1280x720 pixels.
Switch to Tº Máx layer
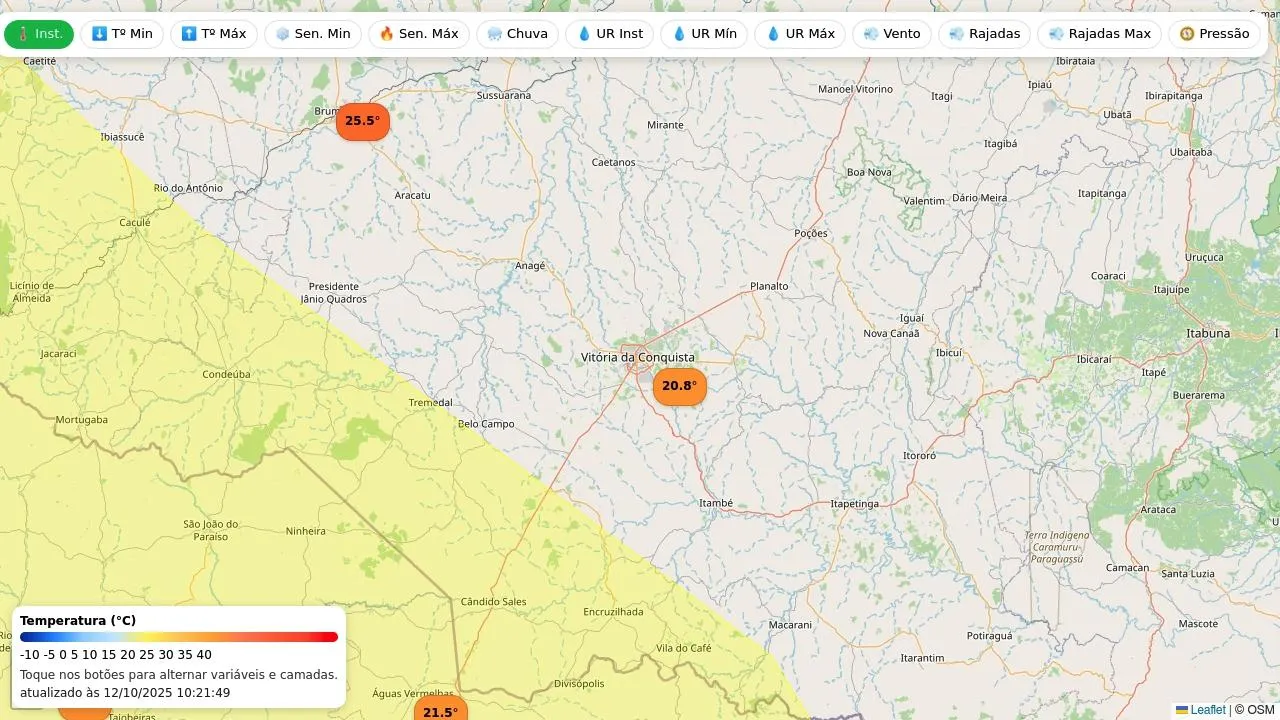213,34
